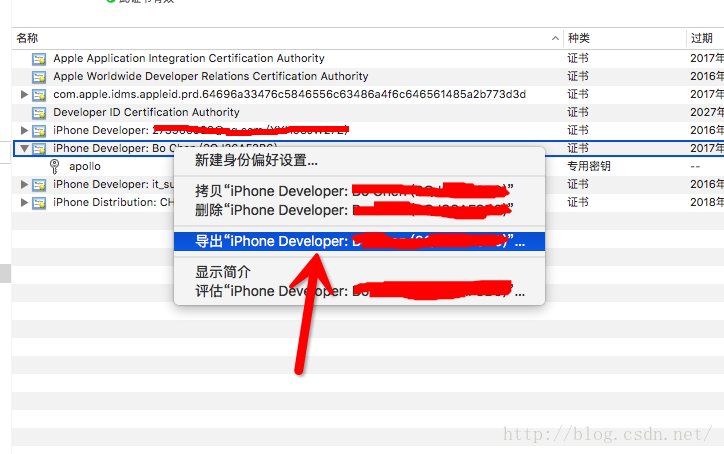The image size is (724, 454).
Task: Click certificate icon of iPhone Developer: Bo row
Action: tap(39, 149)
